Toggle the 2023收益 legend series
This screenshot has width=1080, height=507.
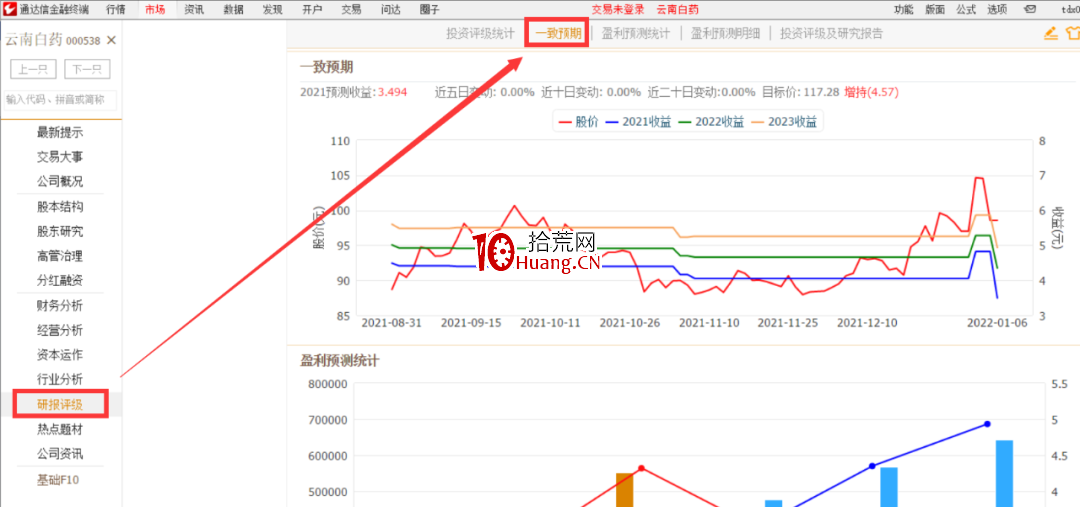(x=784, y=123)
